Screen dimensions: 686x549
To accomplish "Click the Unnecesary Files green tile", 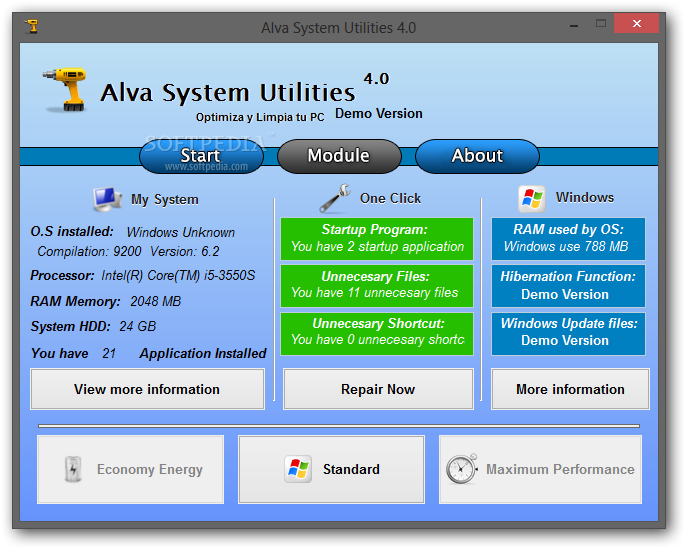I will [377, 286].
